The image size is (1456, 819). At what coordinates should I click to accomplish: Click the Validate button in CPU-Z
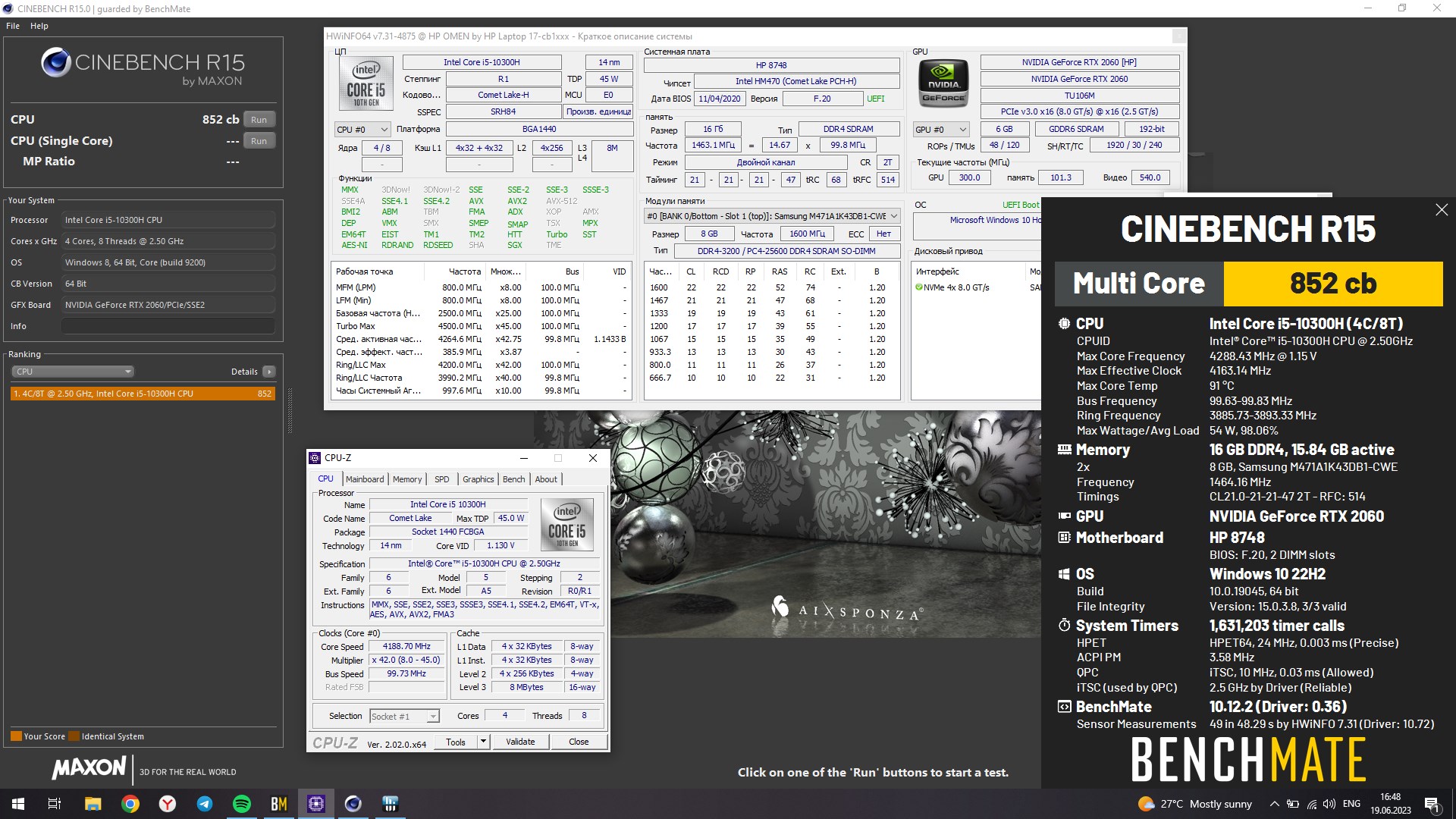click(x=520, y=742)
